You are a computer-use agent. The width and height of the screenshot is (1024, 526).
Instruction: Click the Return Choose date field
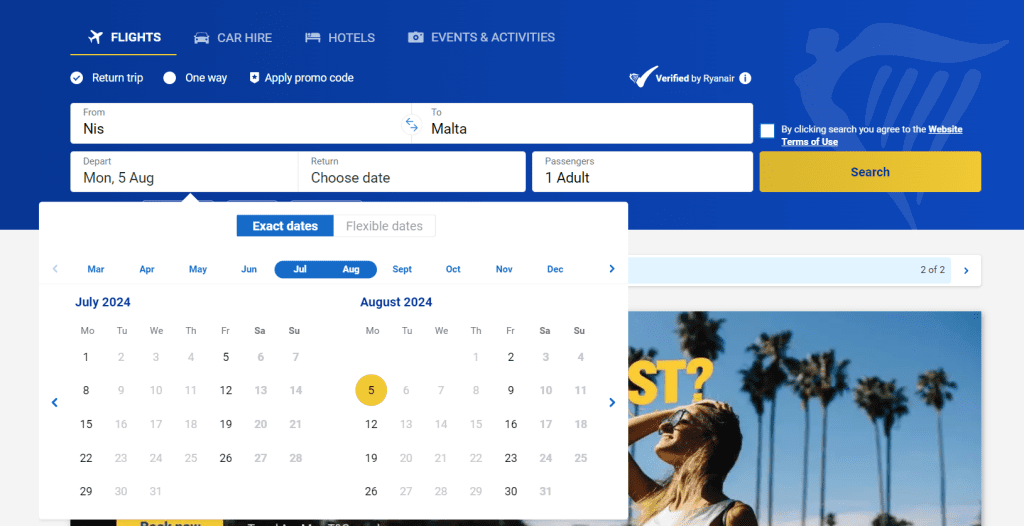point(411,172)
